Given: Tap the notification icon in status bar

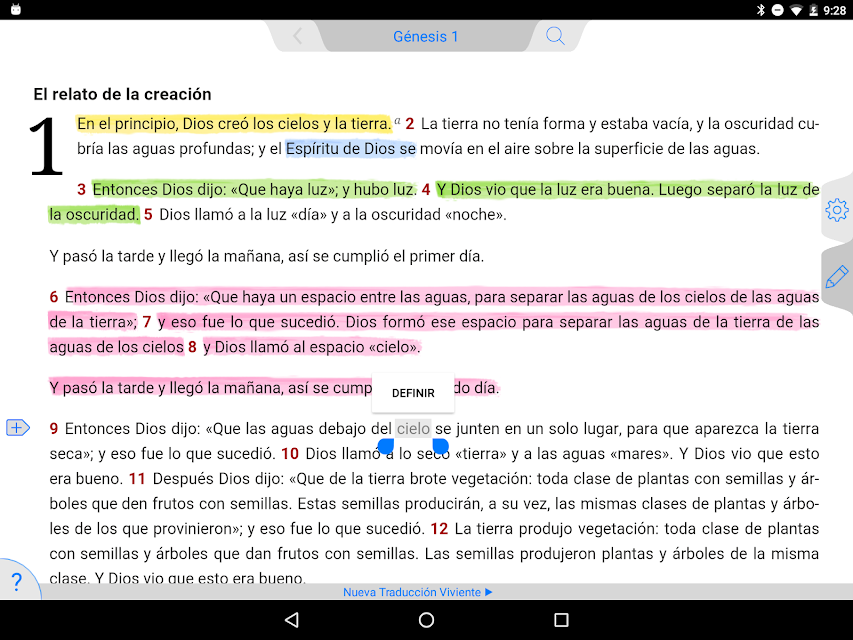Looking at the screenshot, I should [16, 9].
